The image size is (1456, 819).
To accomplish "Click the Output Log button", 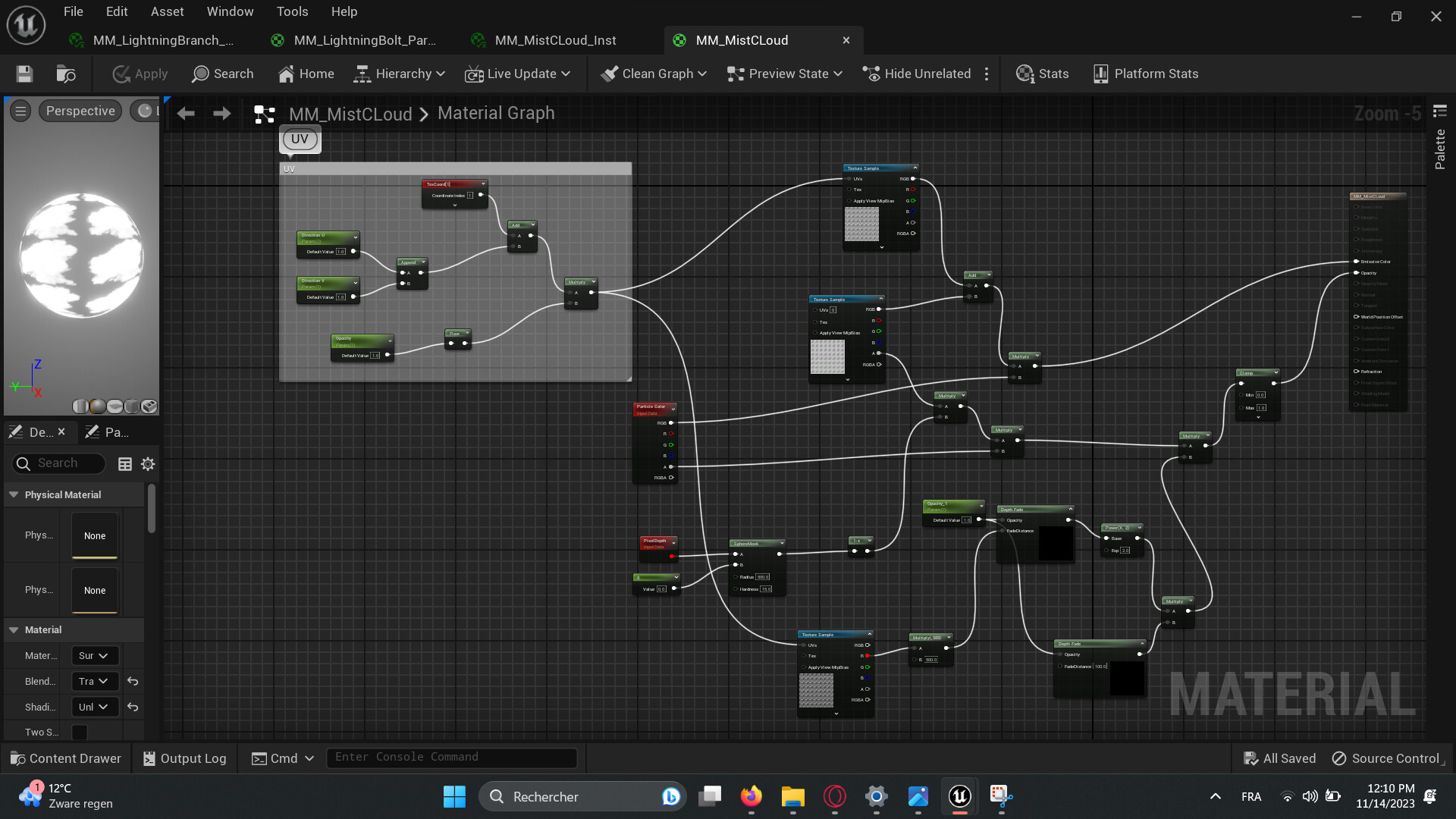I will 184,758.
